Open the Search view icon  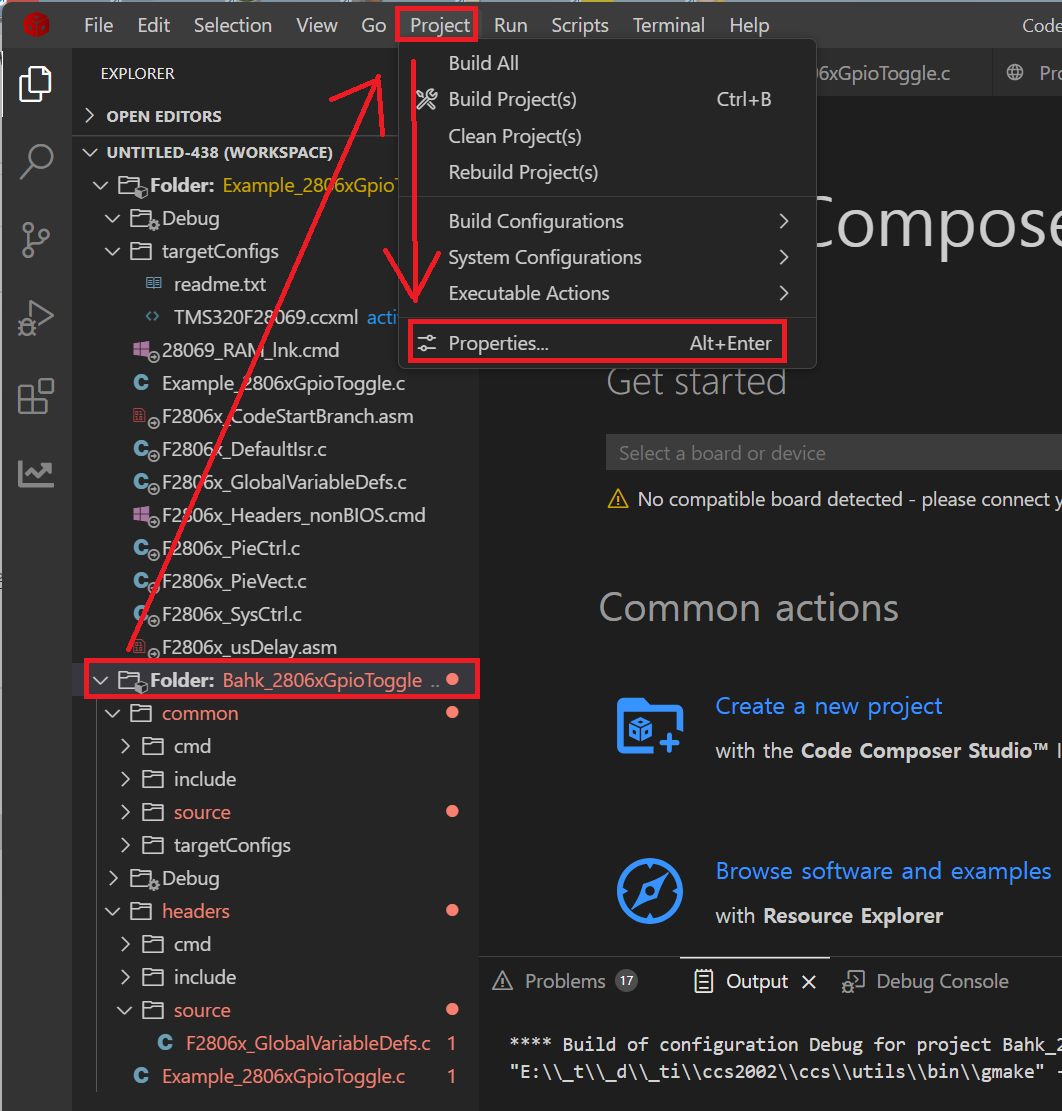pyautogui.click(x=35, y=162)
